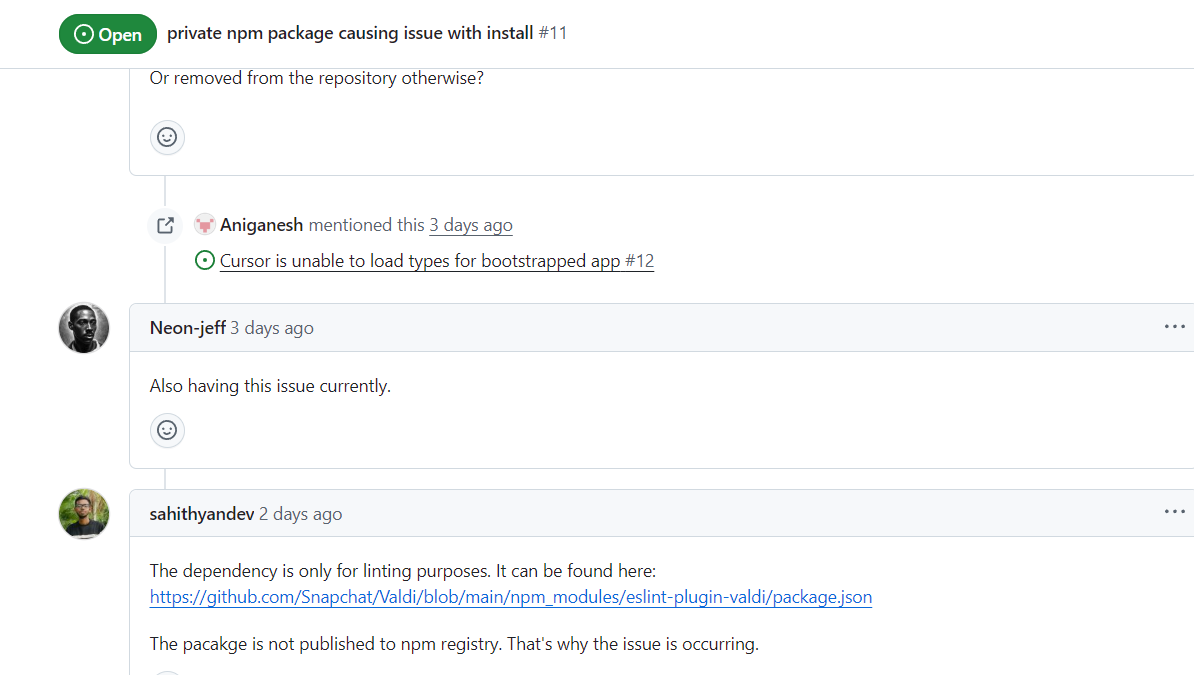Go to Aniganesh's user profile via username
1194x675 pixels.
point(261,225)
